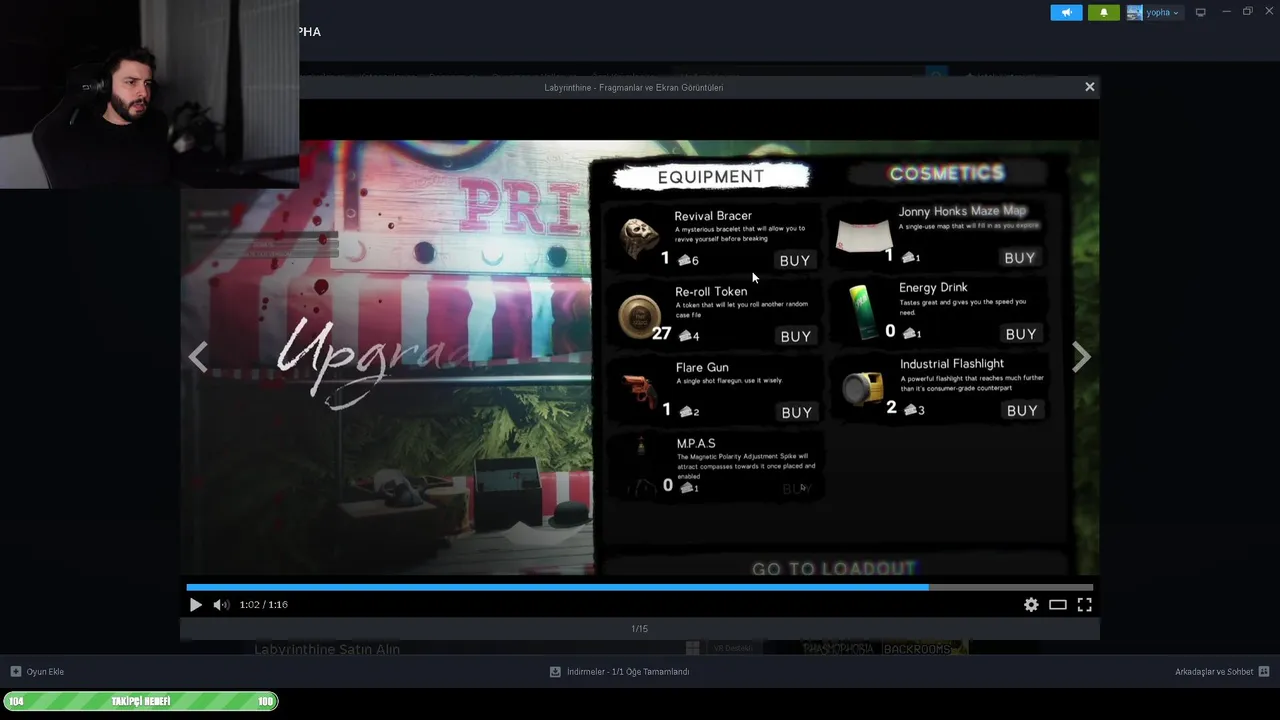
Task: Click BUY for Re-roll Token
Action: click(x=796, y=337)
